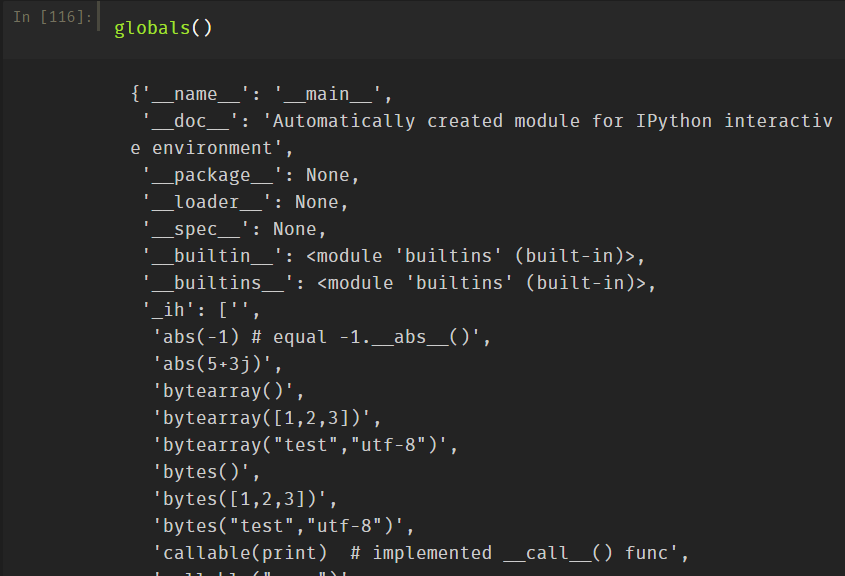This screenshot has height=576, width=845.
Task: Click the 'bytes("test","utf-8")' history entry
Action: [x=283, y=526]
